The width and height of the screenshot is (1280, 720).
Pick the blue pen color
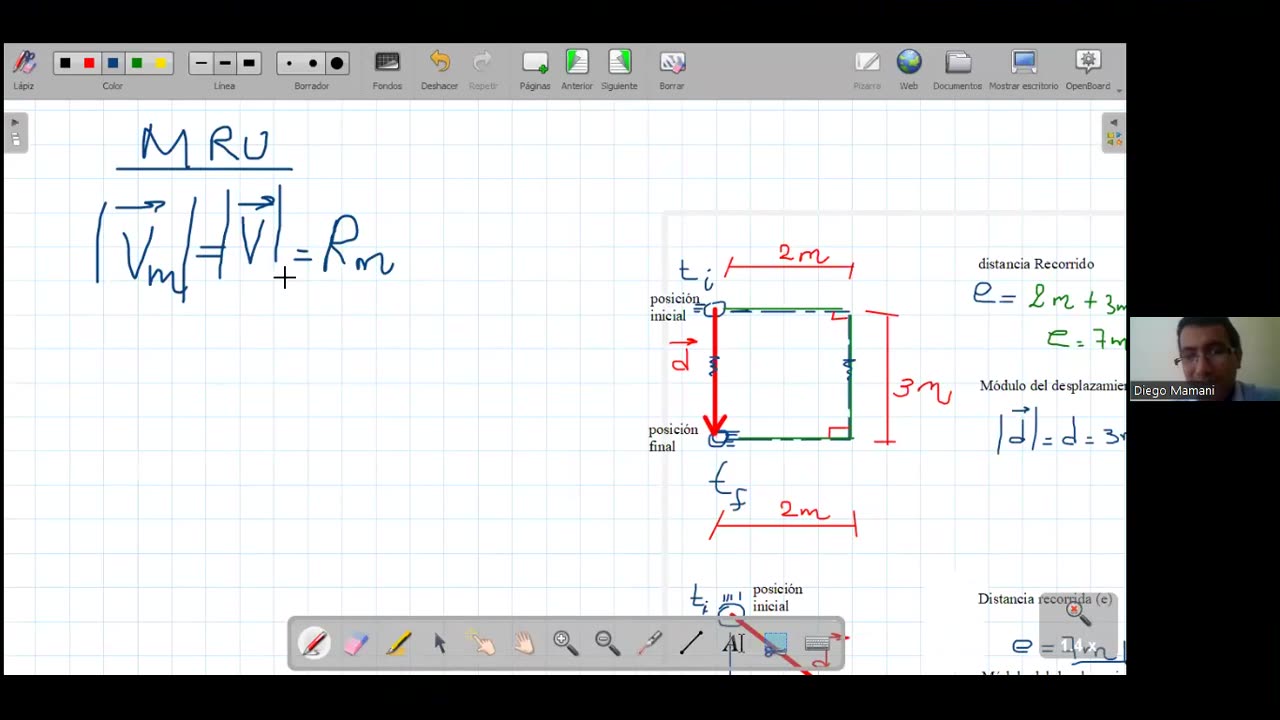click(x=113, y=63)
